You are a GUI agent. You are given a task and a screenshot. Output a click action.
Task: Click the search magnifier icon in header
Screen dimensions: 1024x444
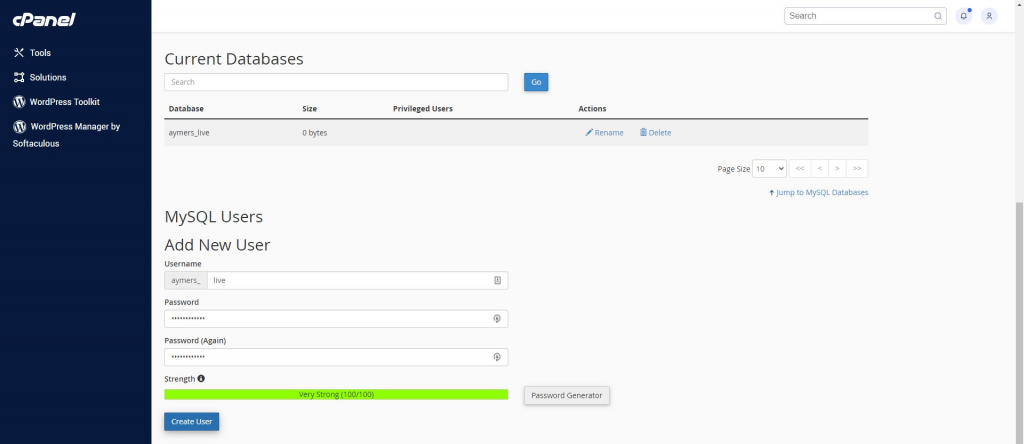click(x=938, y=16)
